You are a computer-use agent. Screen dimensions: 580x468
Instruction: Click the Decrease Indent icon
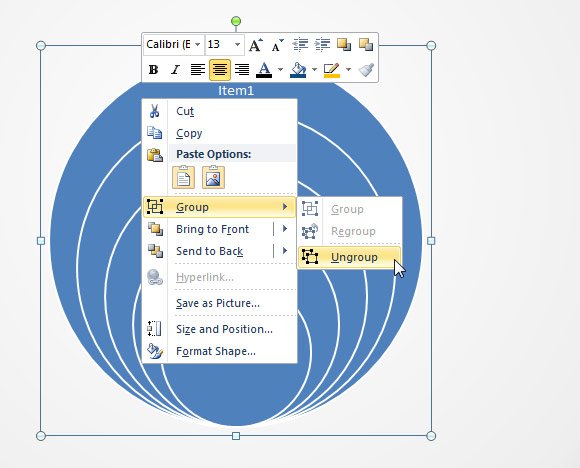[300, 45]
